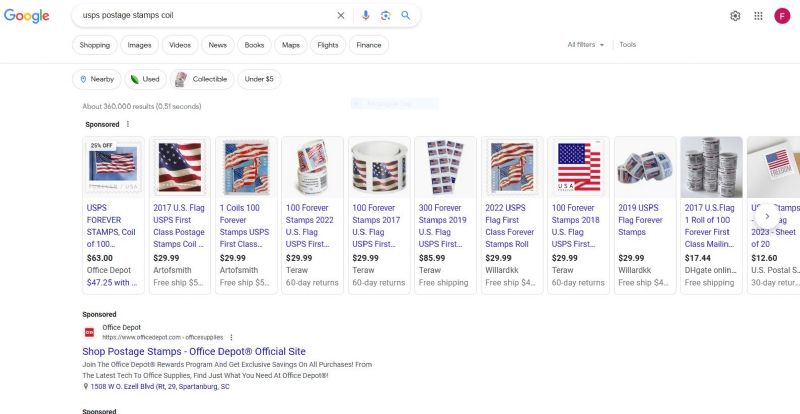The width and height of the screenshot is (800, 414).
Task: Click inside the search input field
Action: click(x=200, y=16)
